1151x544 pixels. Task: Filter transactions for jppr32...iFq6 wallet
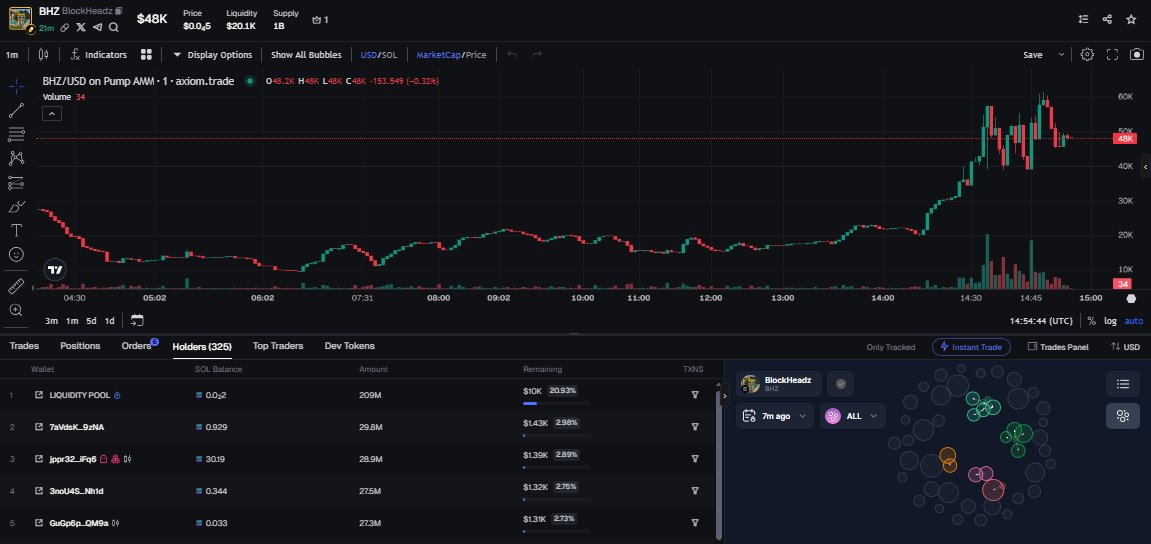point(694,459)
